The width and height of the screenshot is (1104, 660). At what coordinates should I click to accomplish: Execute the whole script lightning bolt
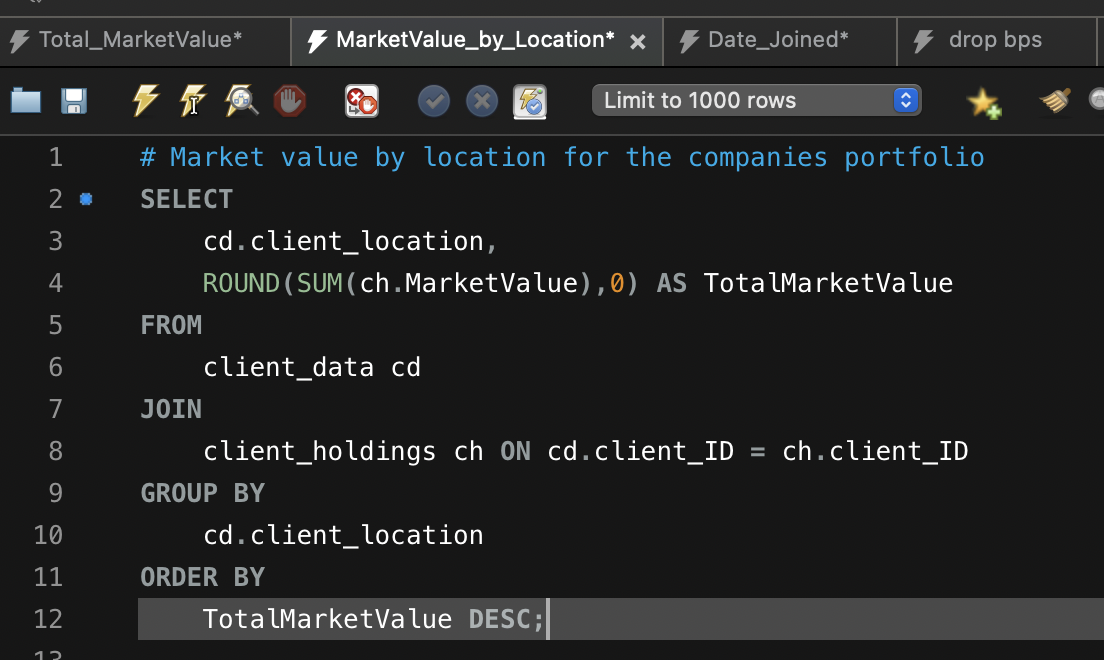click(x=146, y=100)
